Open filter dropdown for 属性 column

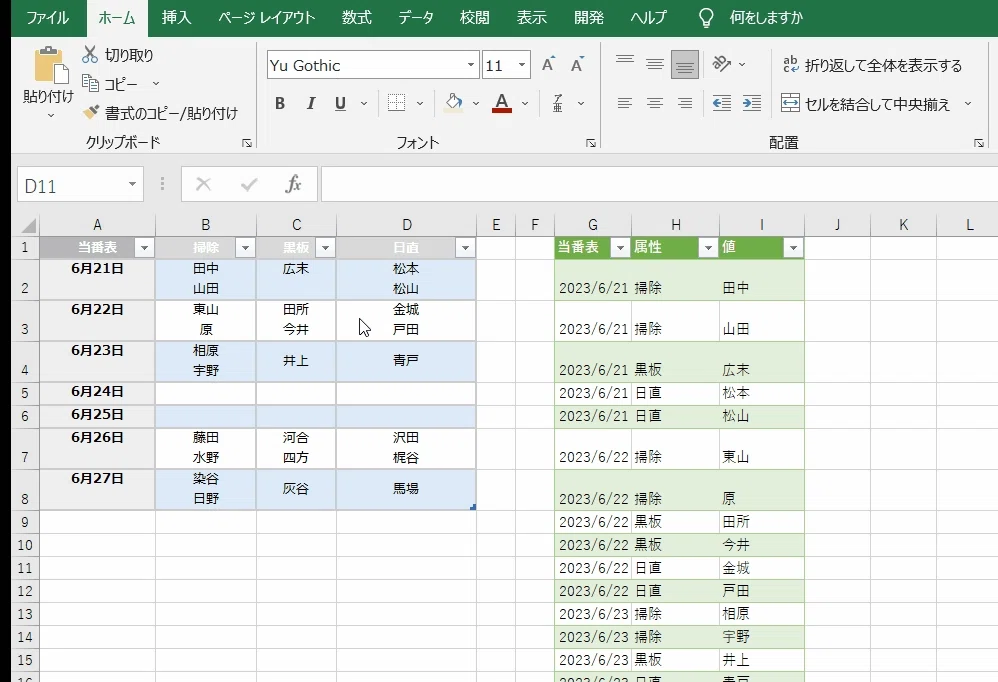coord(708,248)
